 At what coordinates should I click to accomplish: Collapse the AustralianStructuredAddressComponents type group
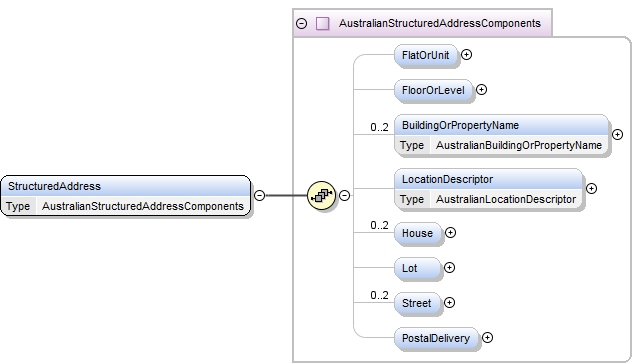302,23
